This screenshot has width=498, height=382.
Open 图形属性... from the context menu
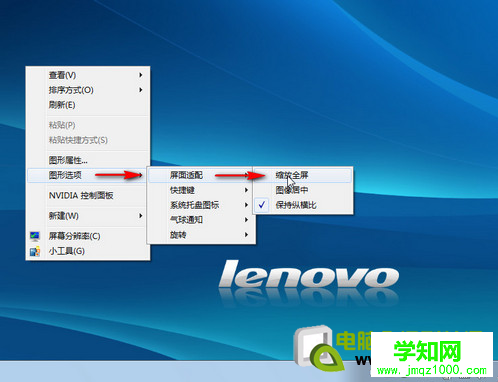click(88, 160)
